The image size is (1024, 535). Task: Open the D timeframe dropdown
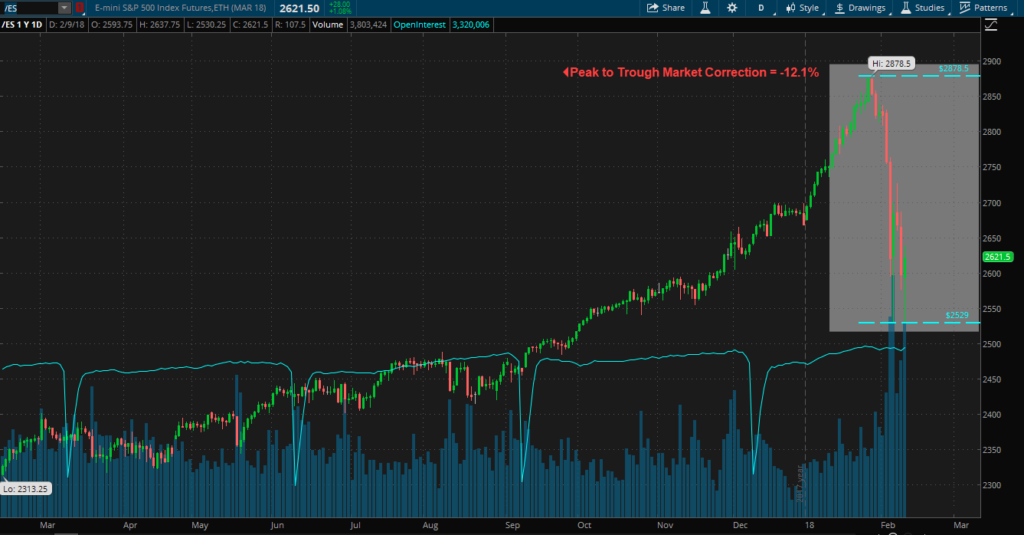[x=761, y=8]
